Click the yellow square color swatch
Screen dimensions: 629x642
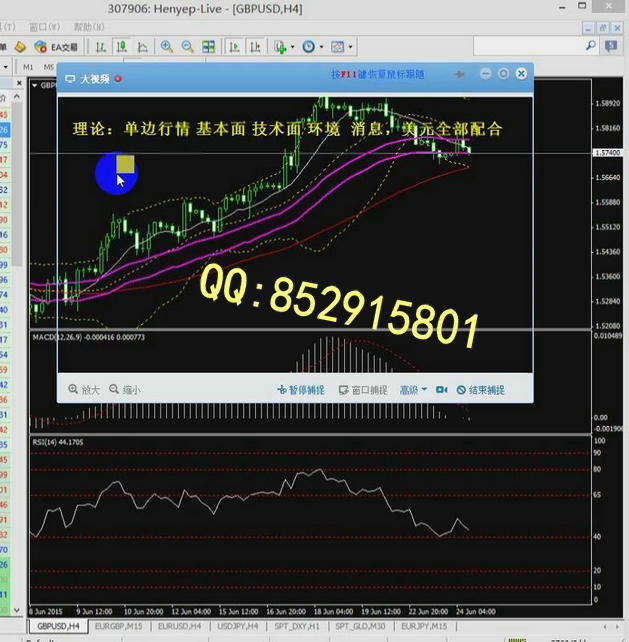pyautogui.click(x=125, y=164)
